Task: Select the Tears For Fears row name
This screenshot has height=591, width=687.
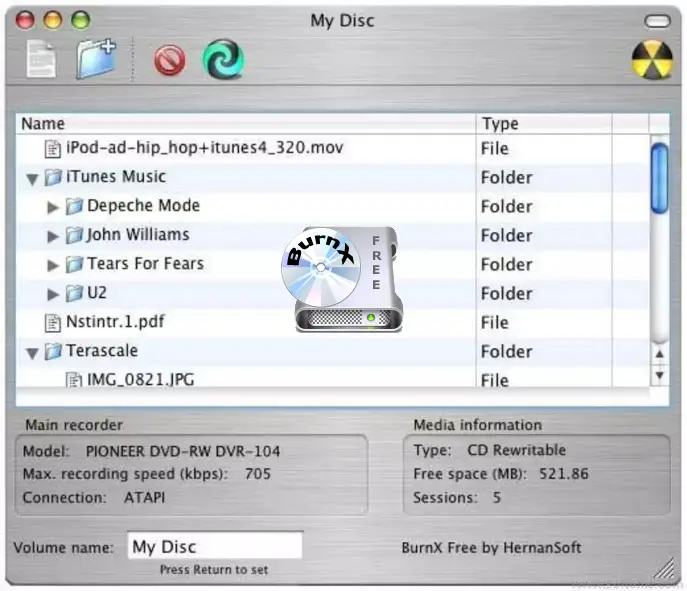Action: coord(146,264)
